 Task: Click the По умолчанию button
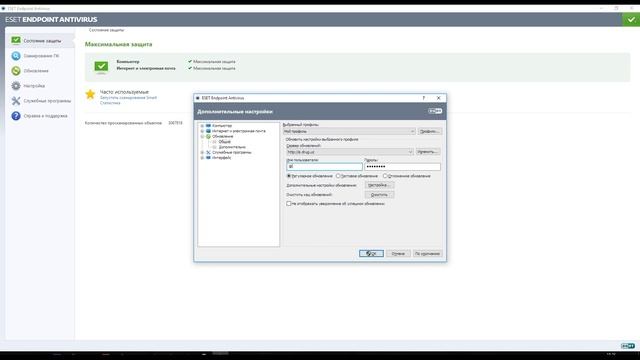[427, 253]
